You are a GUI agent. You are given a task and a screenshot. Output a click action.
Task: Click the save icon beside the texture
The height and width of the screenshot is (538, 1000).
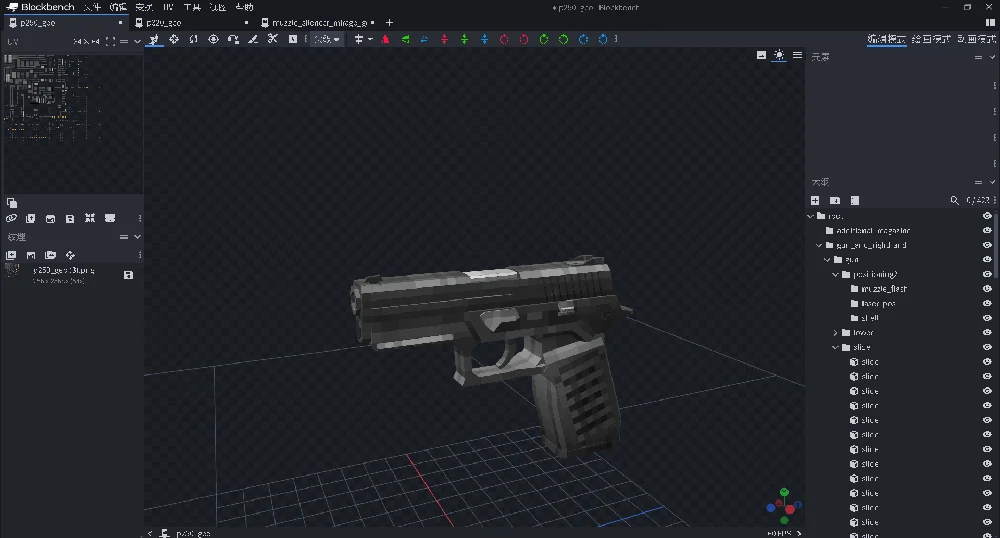pyautogui.click(x=128, y=275)
